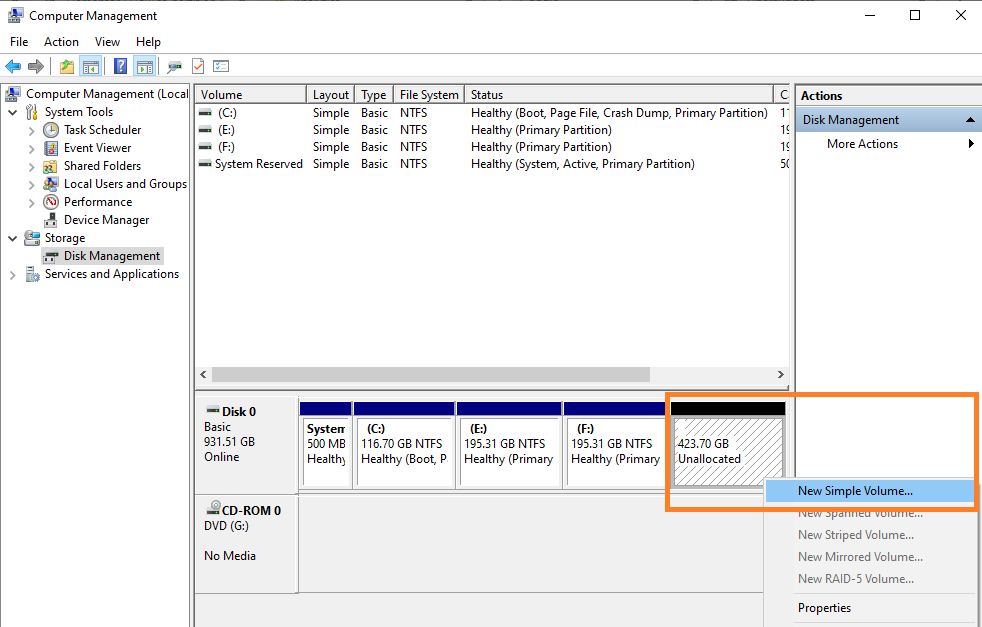Open the Help menu
This screenshot has width=982, height=627.
[x=148, y=41]
